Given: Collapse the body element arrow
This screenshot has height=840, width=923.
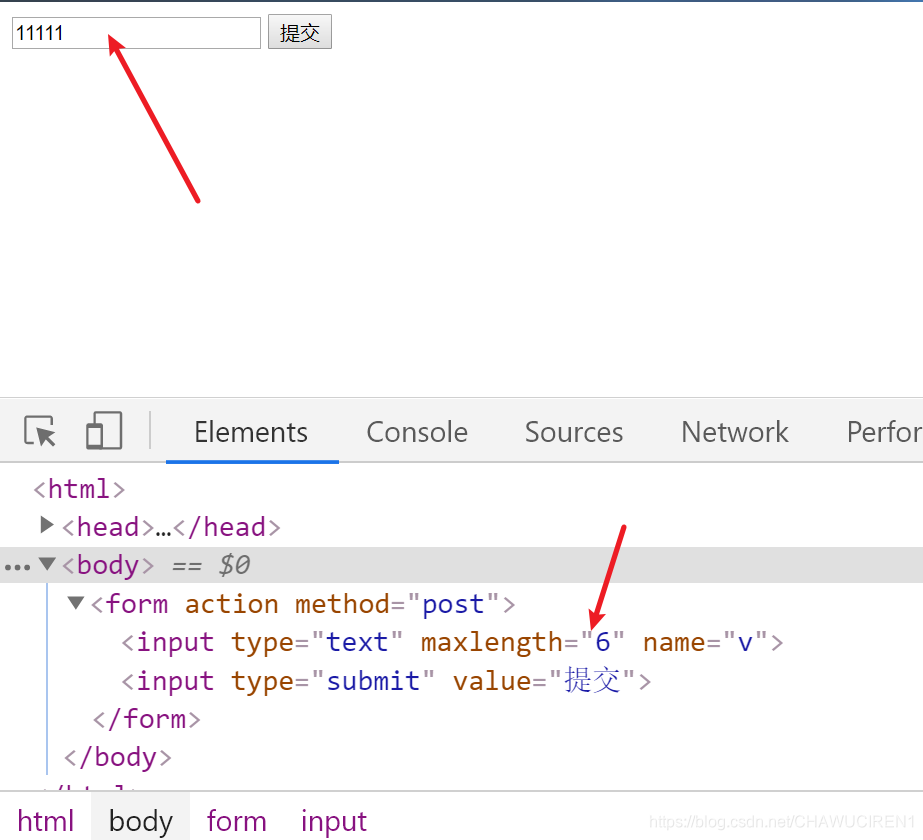Looking at the screenshot, I should tap(47, 564).
